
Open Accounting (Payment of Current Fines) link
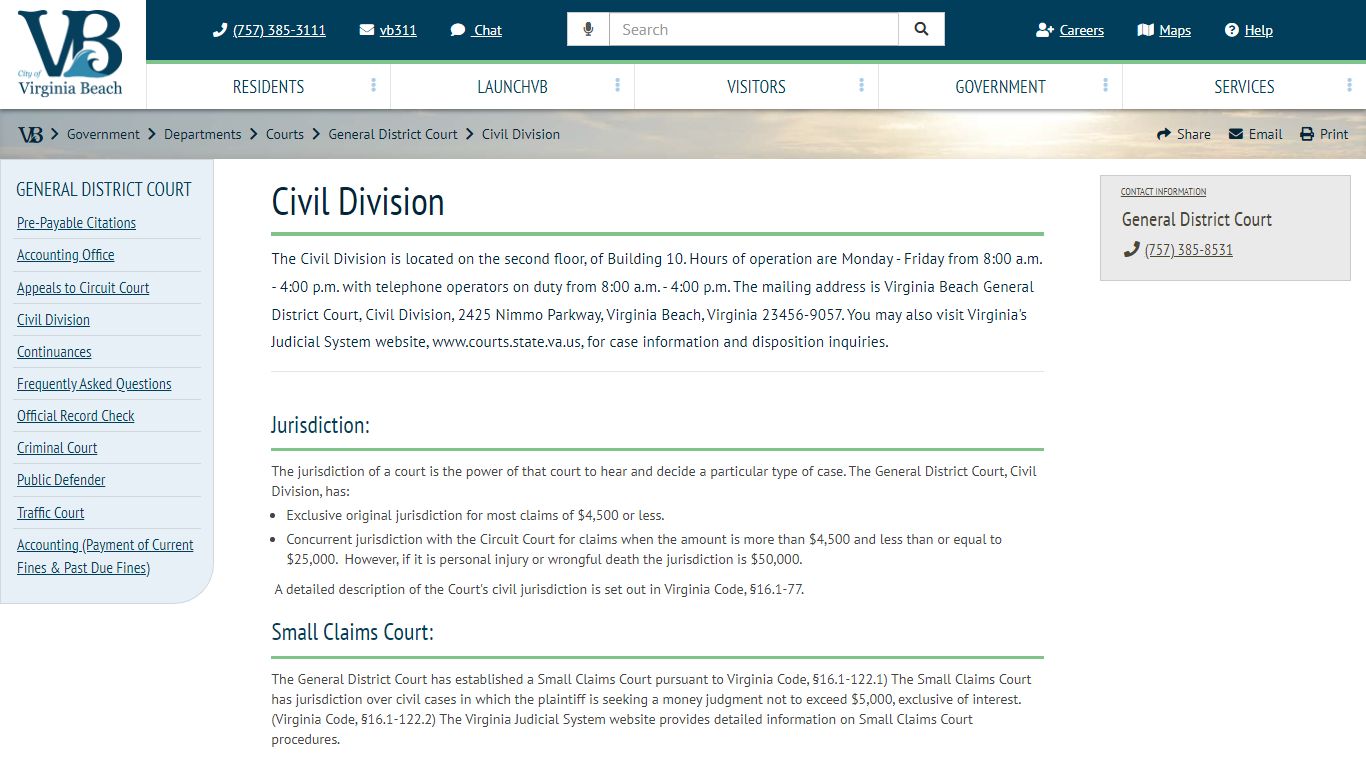click(105, 556)
